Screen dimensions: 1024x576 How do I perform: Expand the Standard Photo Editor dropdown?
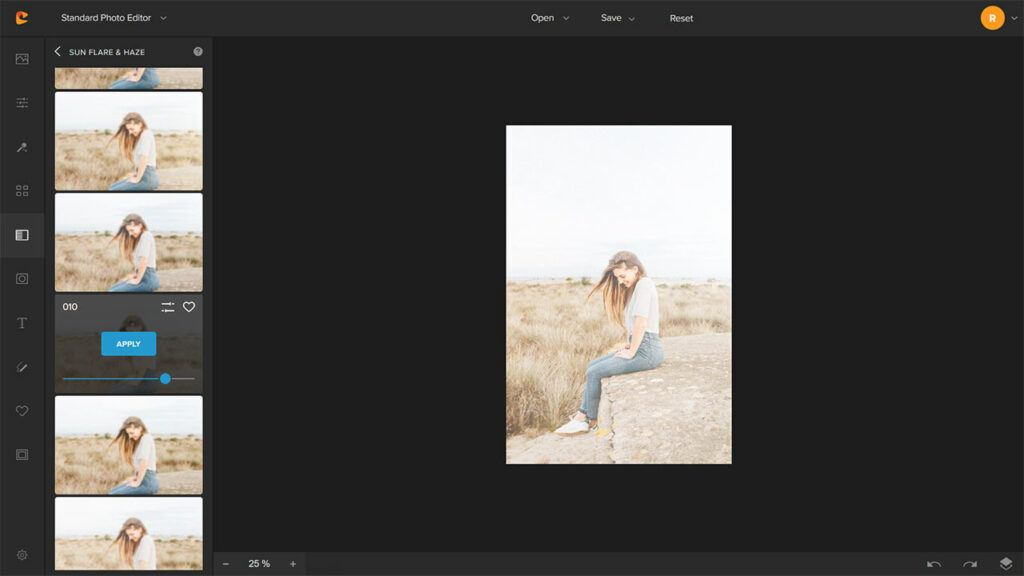coord(113,18)
